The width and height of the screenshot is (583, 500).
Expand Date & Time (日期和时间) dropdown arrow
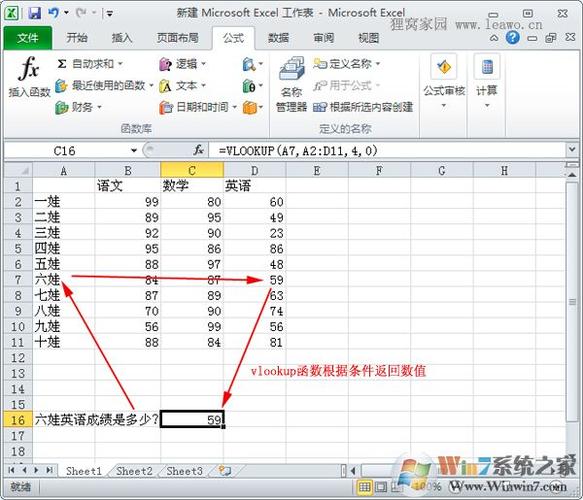point(234,107)
